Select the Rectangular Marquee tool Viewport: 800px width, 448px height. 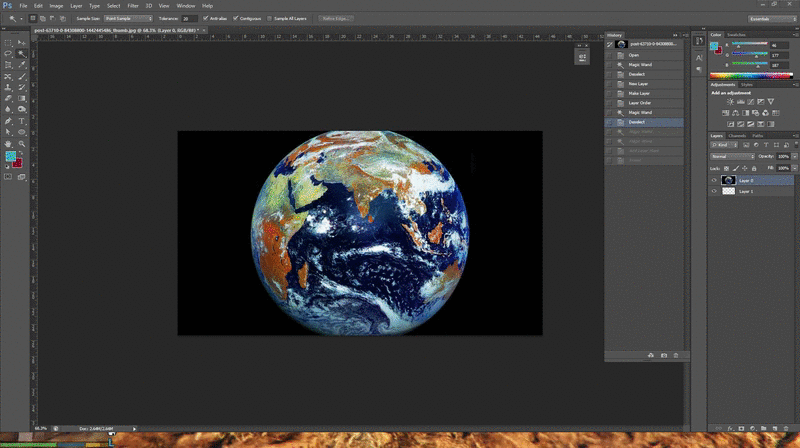[8, 43]
